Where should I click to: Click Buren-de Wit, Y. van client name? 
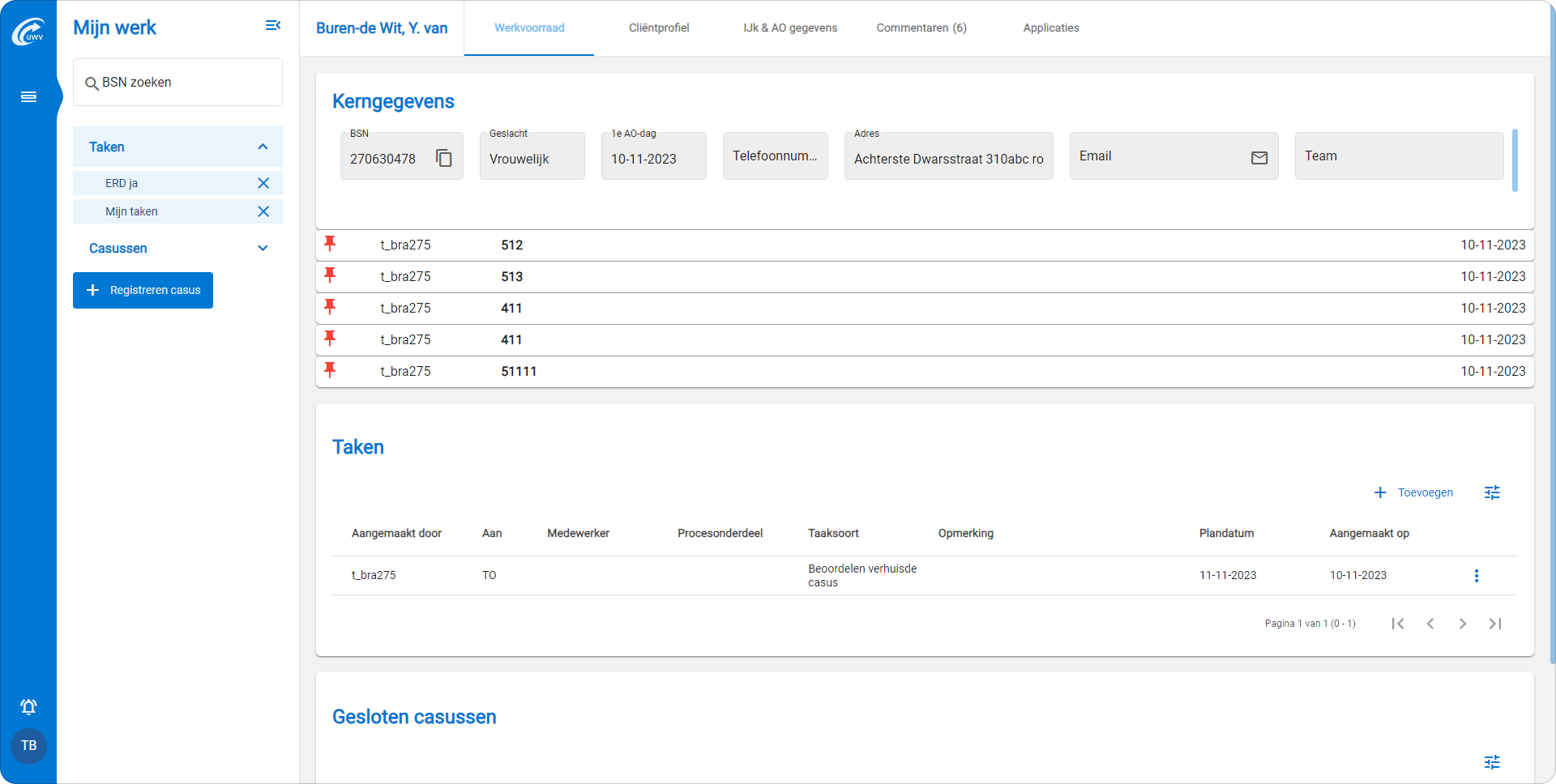click(382, 28)
